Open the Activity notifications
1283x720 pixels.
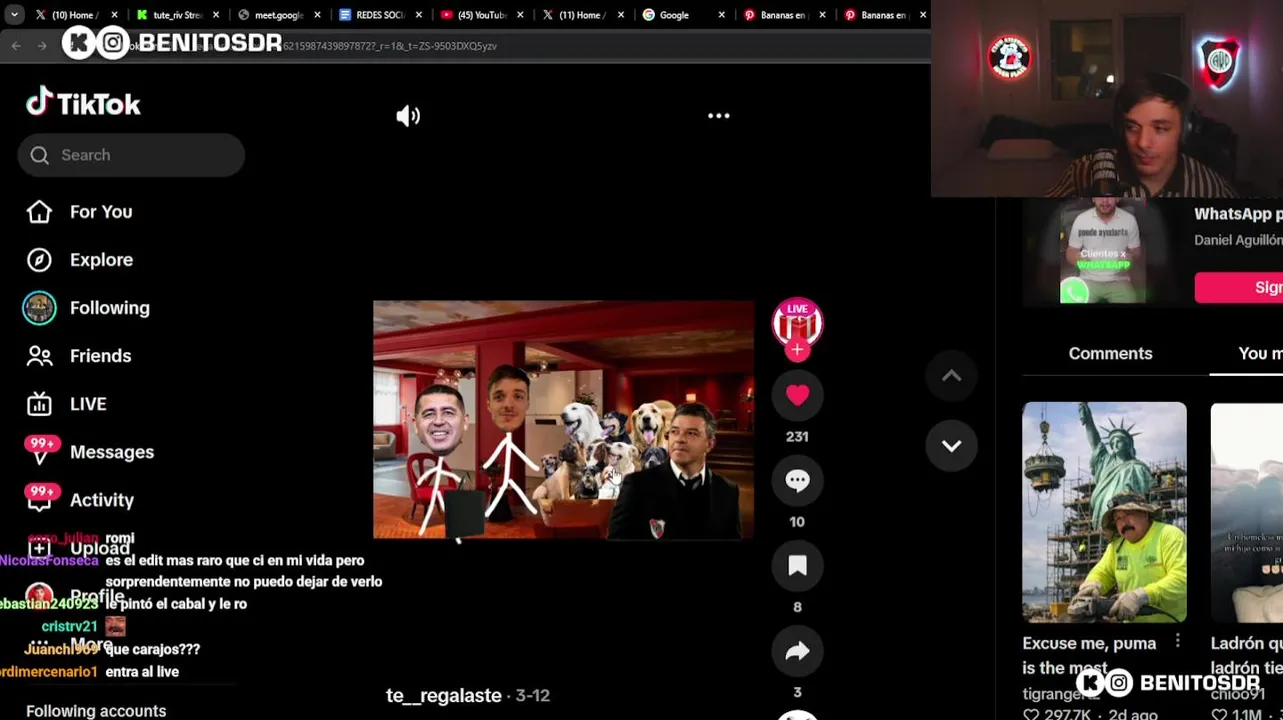point(102,500)
